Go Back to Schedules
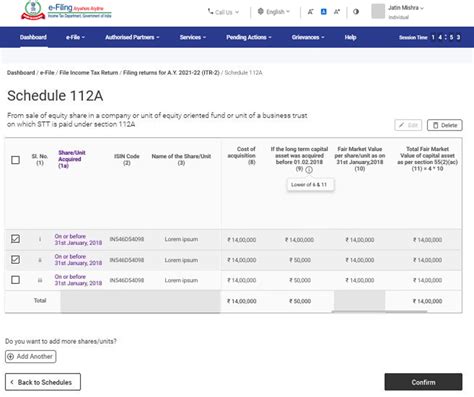Image resolution: width=474 pixels, height=397 pixels. [43, 382]
